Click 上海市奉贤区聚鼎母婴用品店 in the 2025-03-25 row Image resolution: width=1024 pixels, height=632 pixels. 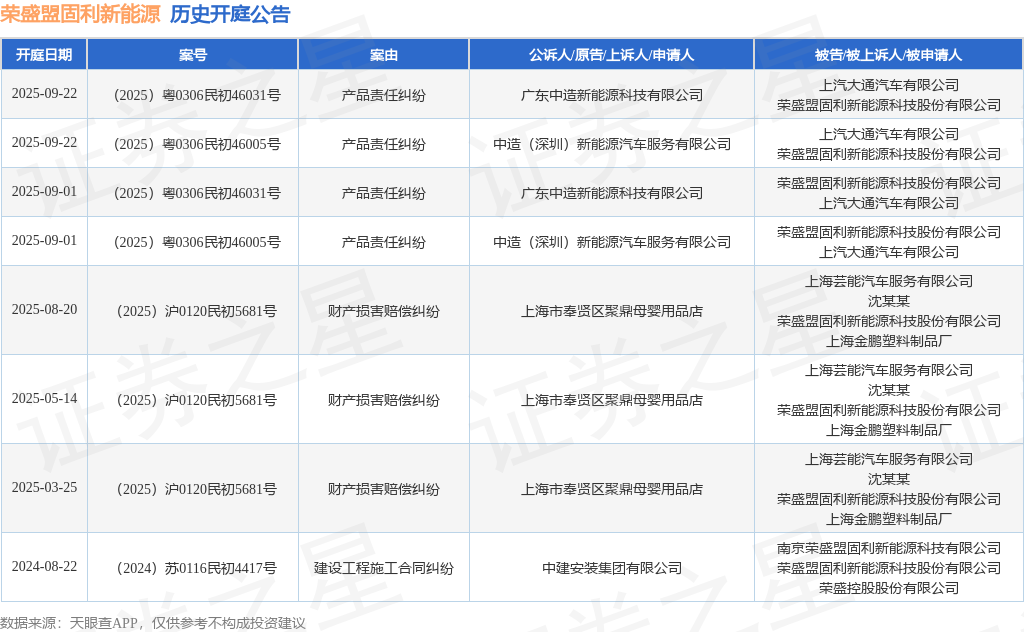[611, 489]
